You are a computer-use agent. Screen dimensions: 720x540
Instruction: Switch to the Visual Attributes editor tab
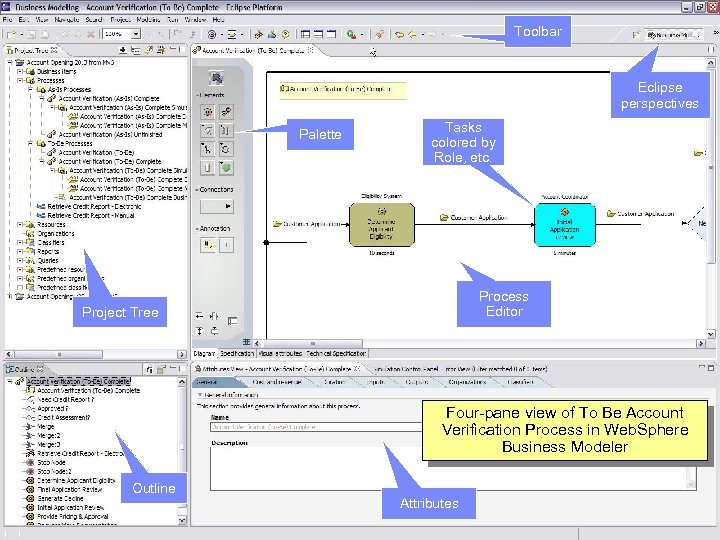tap(280, 354)
